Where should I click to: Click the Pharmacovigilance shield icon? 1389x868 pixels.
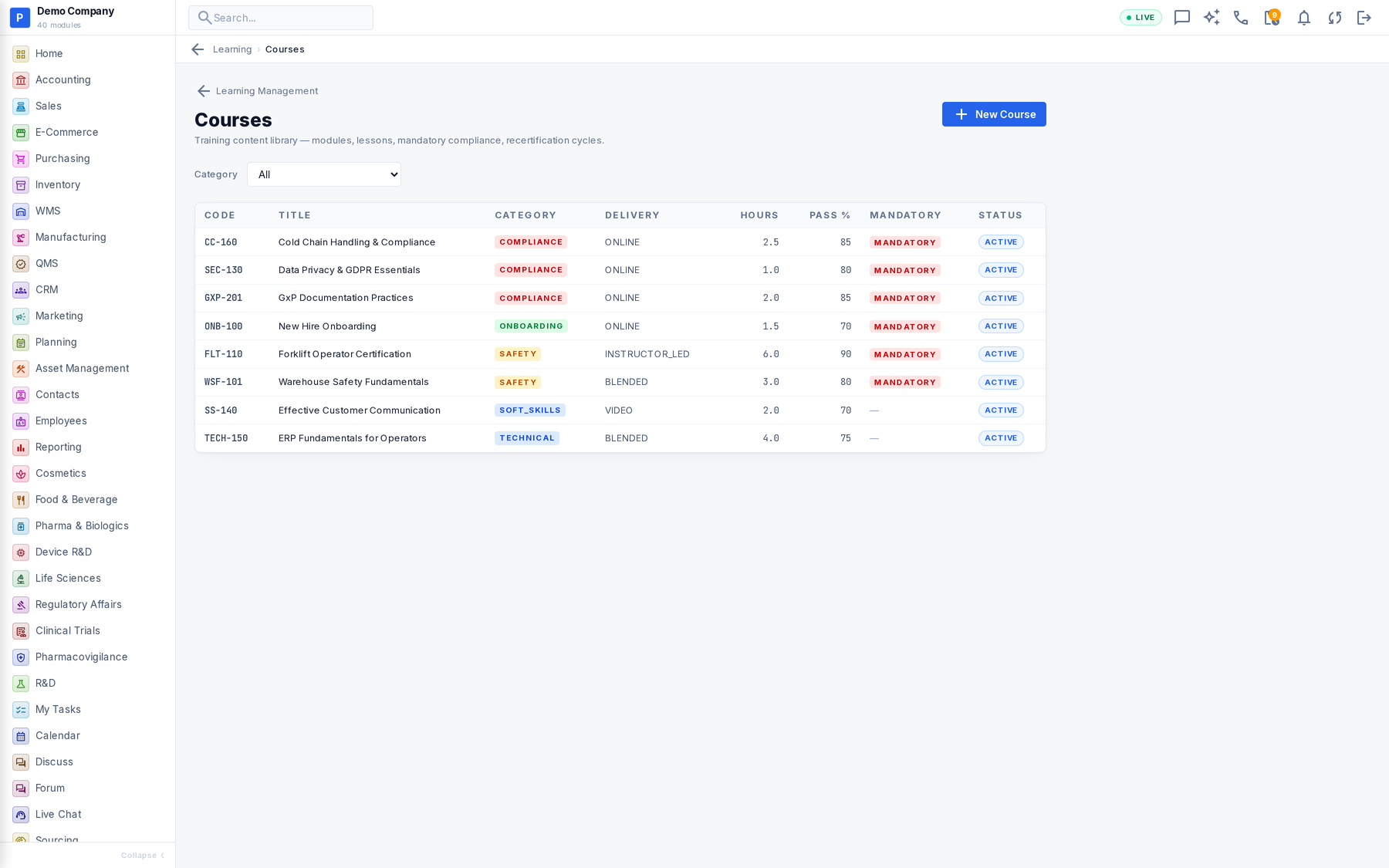pyautogui.click(x=21, y=657)
